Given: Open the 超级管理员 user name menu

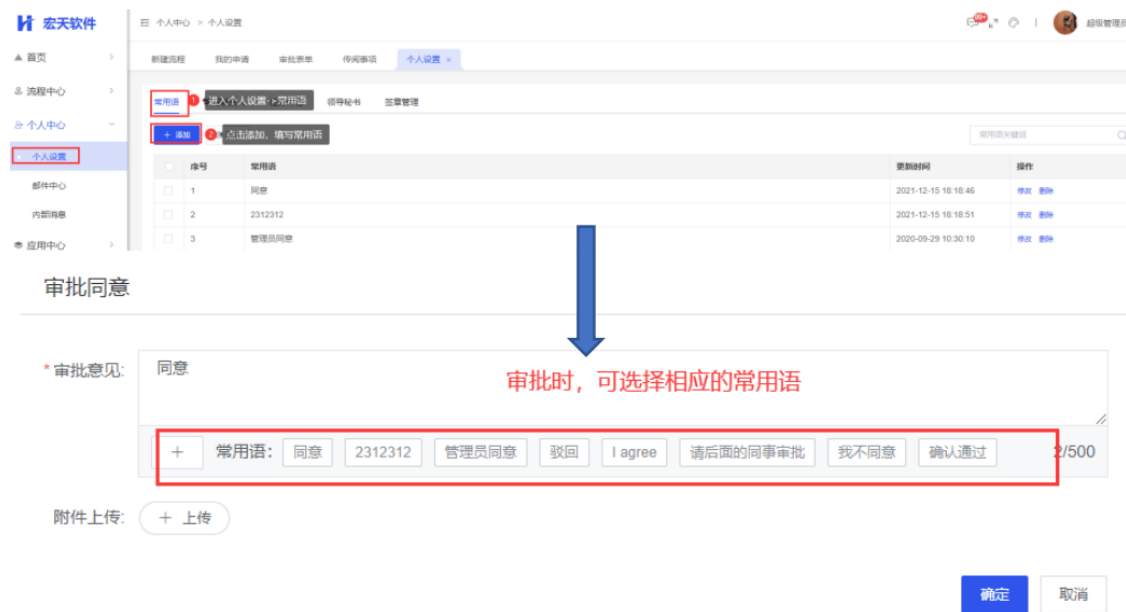Looking at the screenshot, I should pos(1105,24).
